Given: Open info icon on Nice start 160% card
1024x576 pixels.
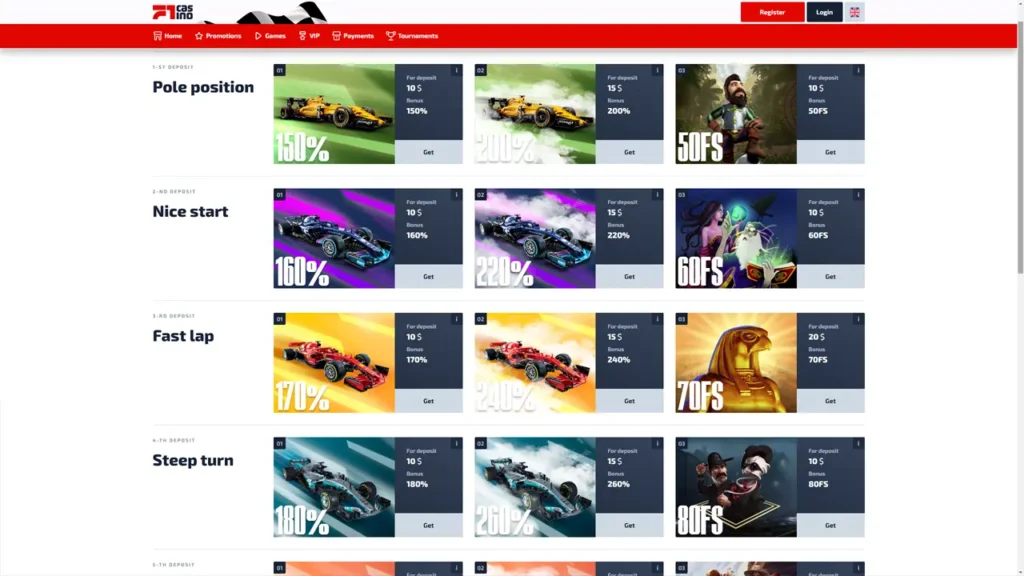Looking at the screenshot, I should coord(456,195).
